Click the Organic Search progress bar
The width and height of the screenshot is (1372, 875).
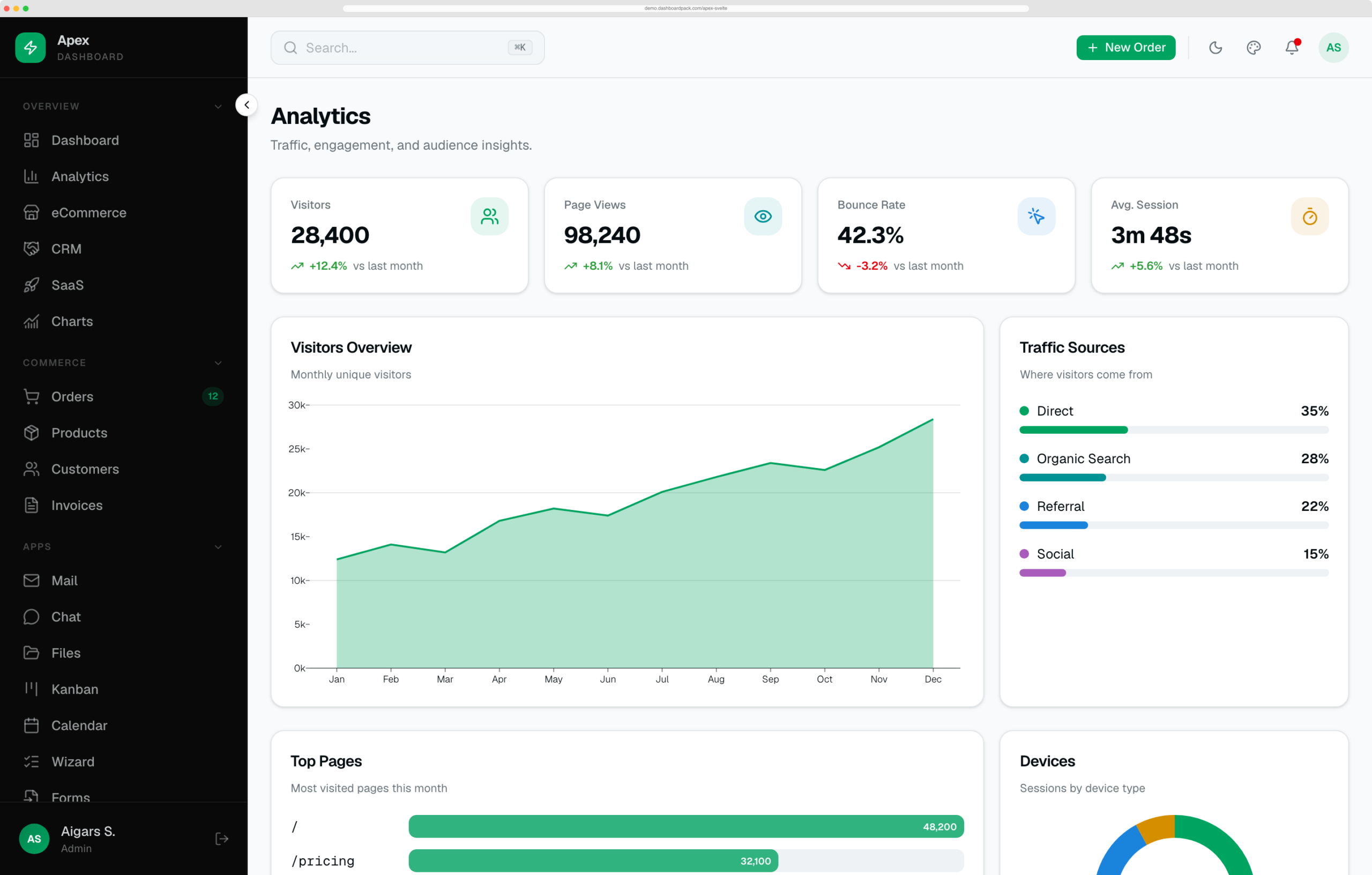1174,478
